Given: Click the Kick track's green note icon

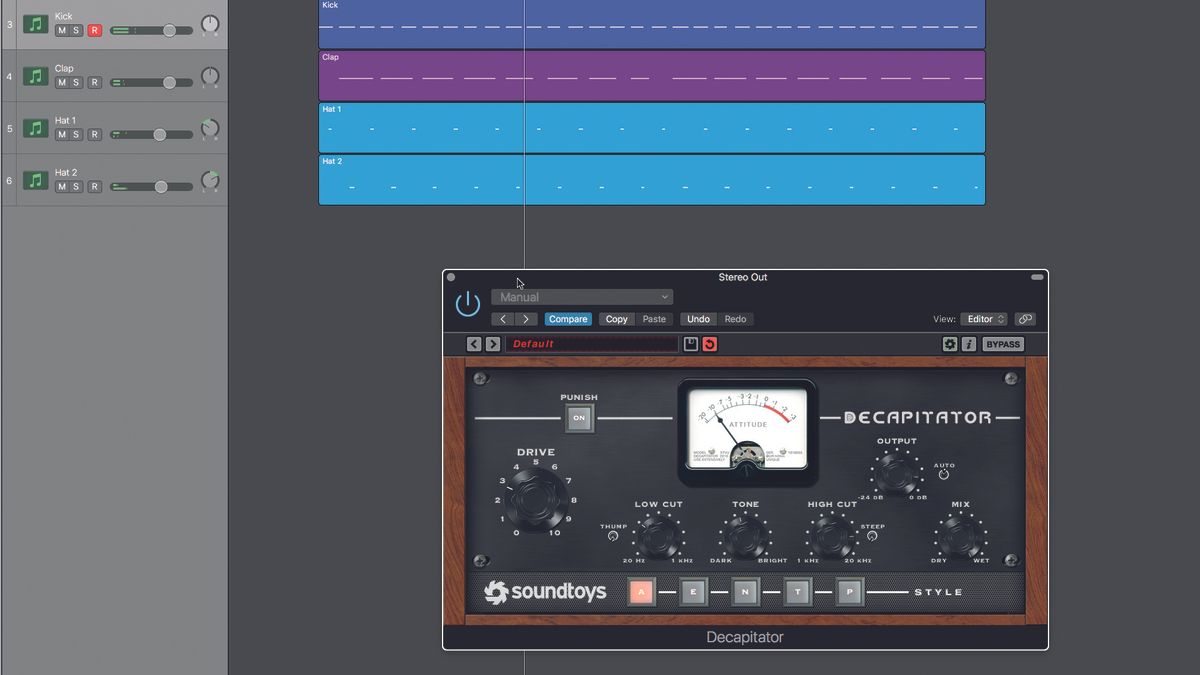Looking at the screenshot, I should (x=36, y=22).
